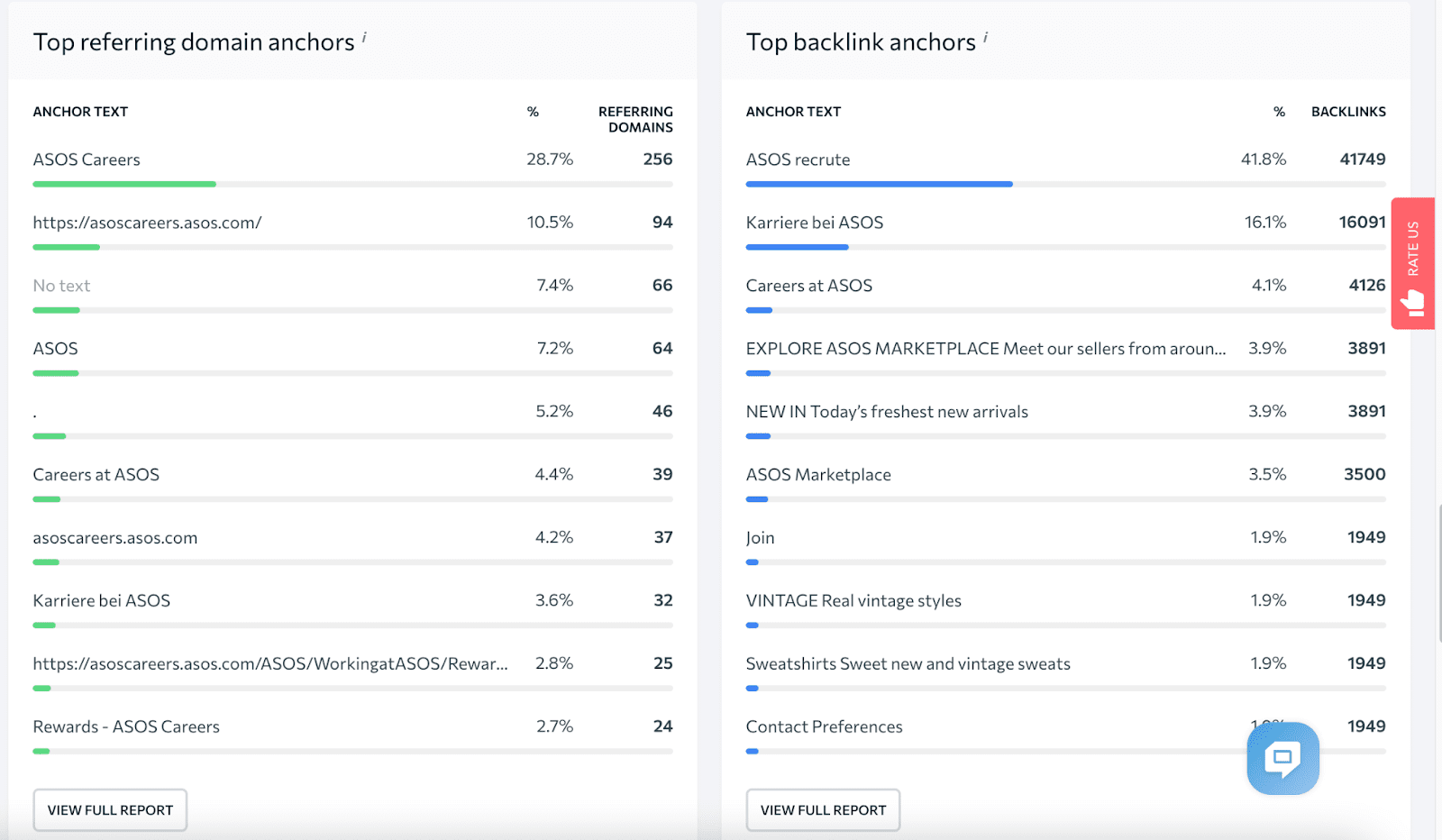Click the ASOS recrute anchor text
The width and height of the screenshot is (1442, 840).
coord(798,160)
